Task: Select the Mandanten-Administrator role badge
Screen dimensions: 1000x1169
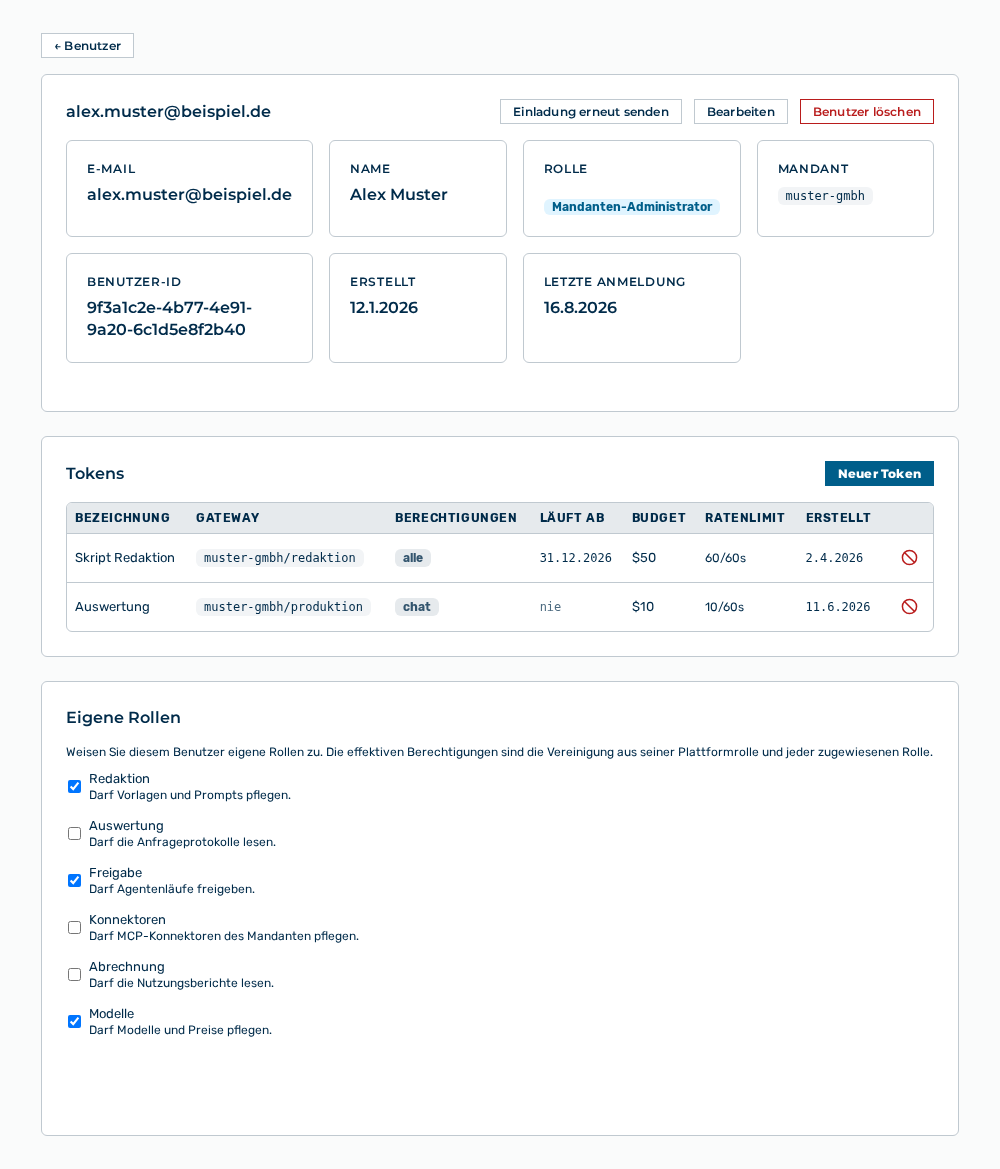Action: pos(632,207)
